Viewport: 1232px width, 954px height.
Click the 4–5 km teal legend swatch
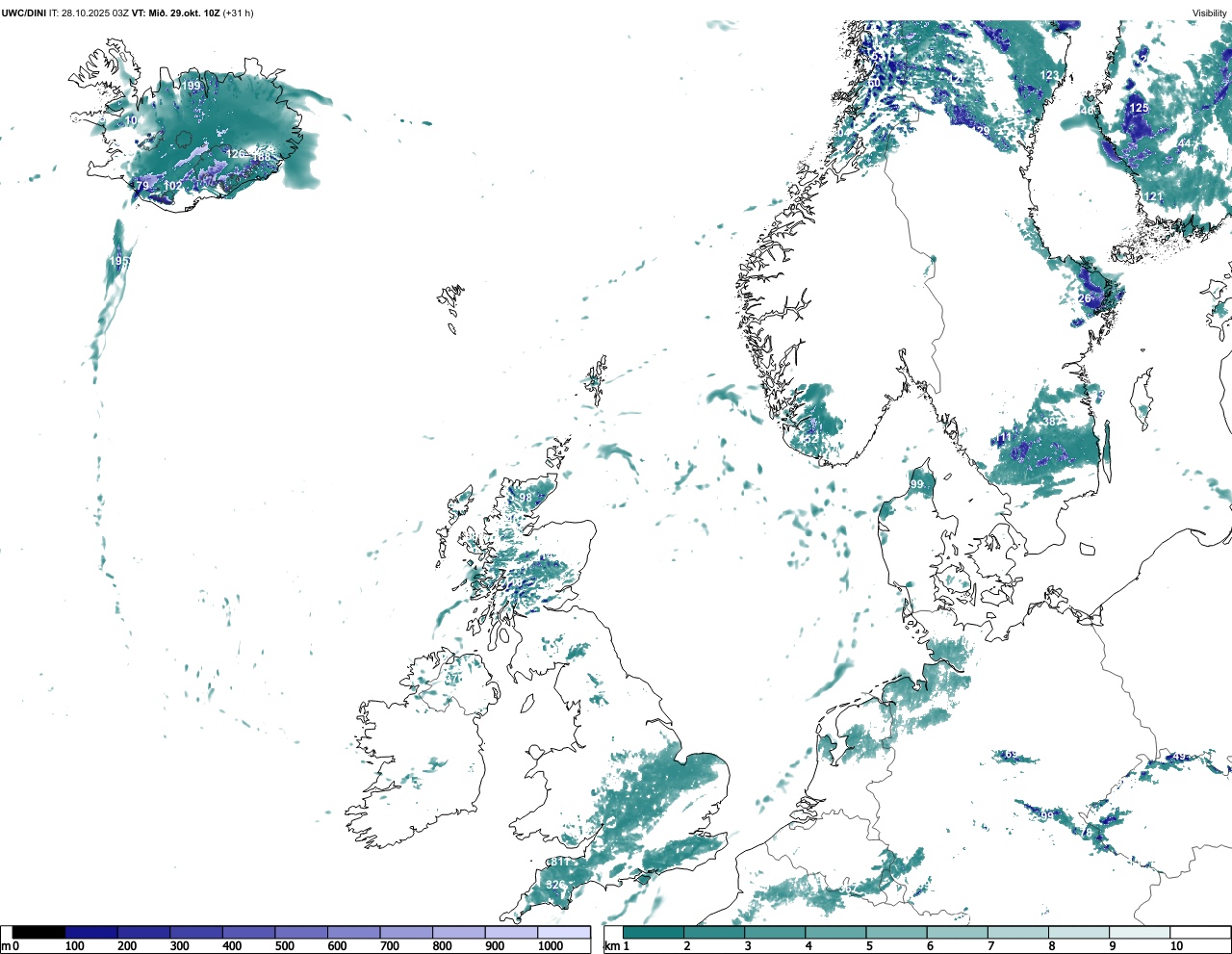tap(835, 932)
